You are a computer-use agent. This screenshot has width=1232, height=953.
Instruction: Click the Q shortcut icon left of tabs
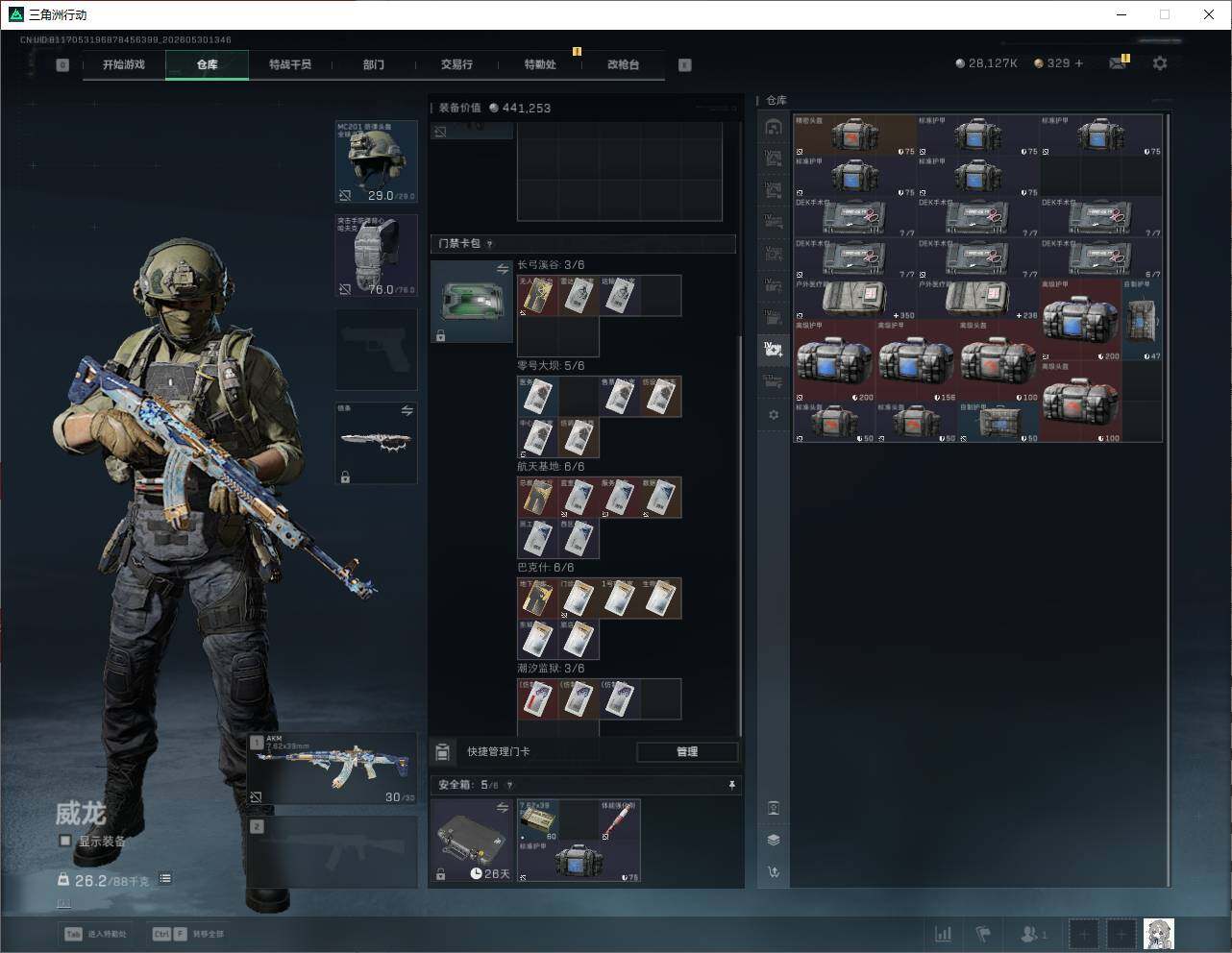tap(62, 65)
